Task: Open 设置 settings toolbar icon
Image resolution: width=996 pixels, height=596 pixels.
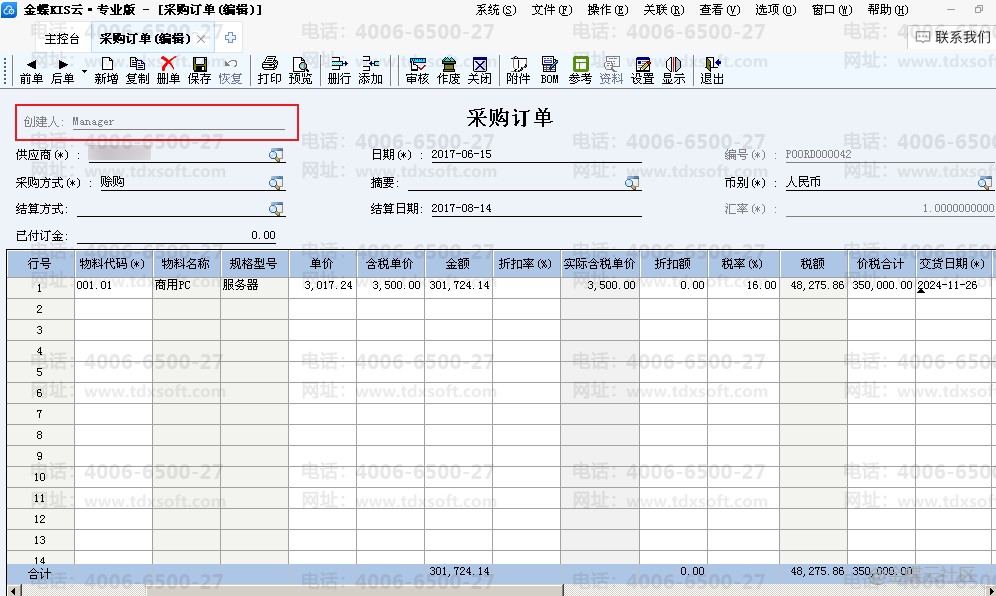Action: point(642,71)
